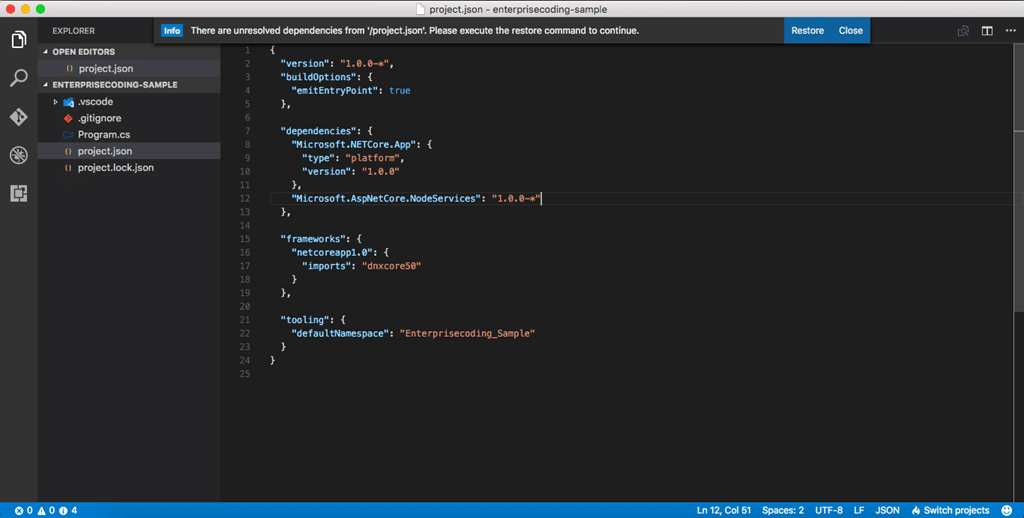This screenshot has width=1024, height=518.
Task: Click "platform" value on line 9
Action: [373, 158]
